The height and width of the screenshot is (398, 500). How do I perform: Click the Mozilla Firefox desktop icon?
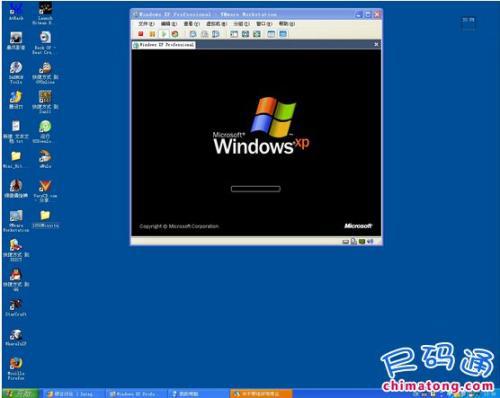coord(16,368)
